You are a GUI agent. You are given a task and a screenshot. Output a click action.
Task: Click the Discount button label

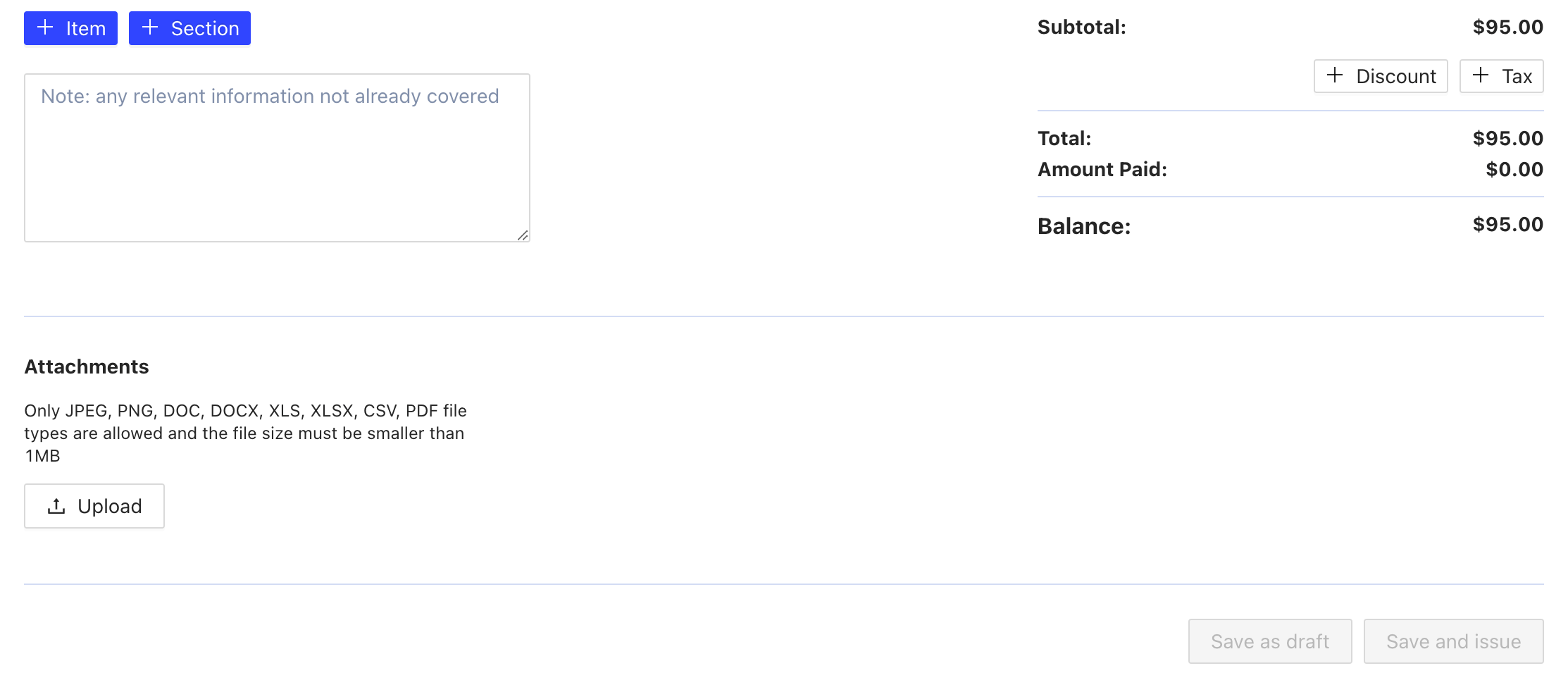(1395, 76)
